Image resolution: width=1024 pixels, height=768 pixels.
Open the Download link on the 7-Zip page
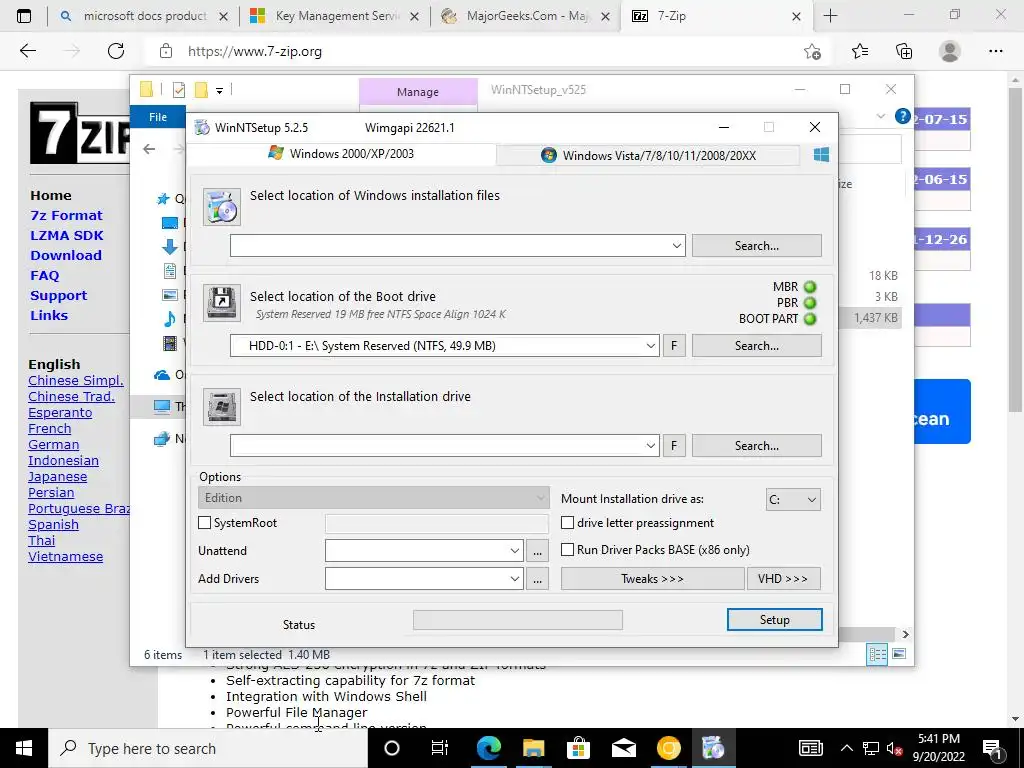click(x=66, y=255)
